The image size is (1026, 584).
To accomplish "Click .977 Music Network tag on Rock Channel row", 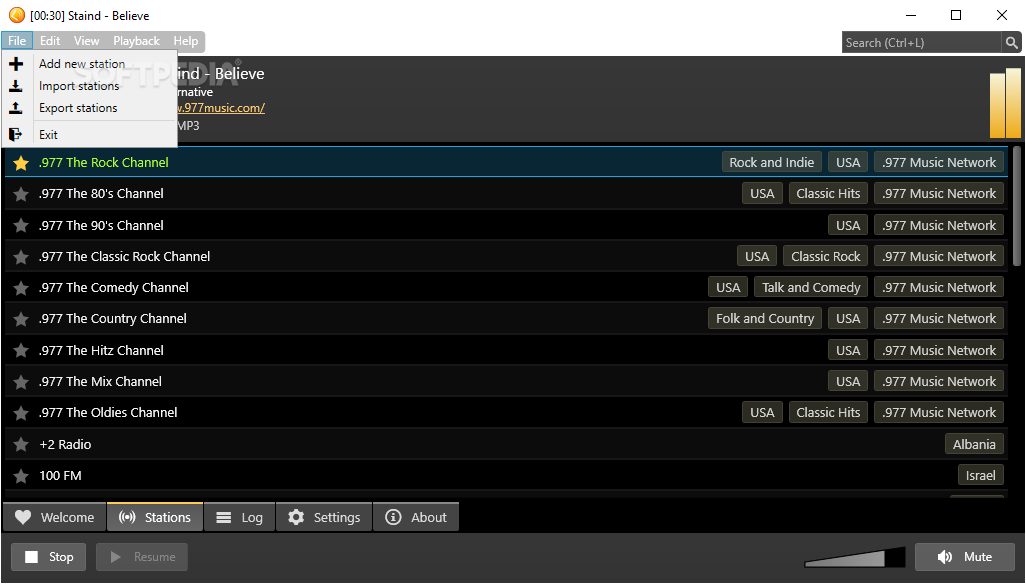I will (938, 162).
